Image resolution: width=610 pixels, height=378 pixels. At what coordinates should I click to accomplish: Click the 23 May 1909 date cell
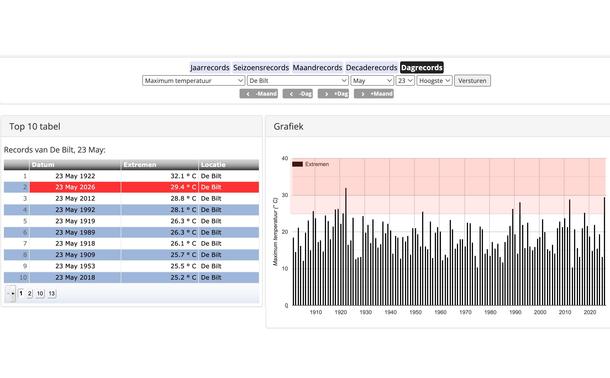[75, 255]
